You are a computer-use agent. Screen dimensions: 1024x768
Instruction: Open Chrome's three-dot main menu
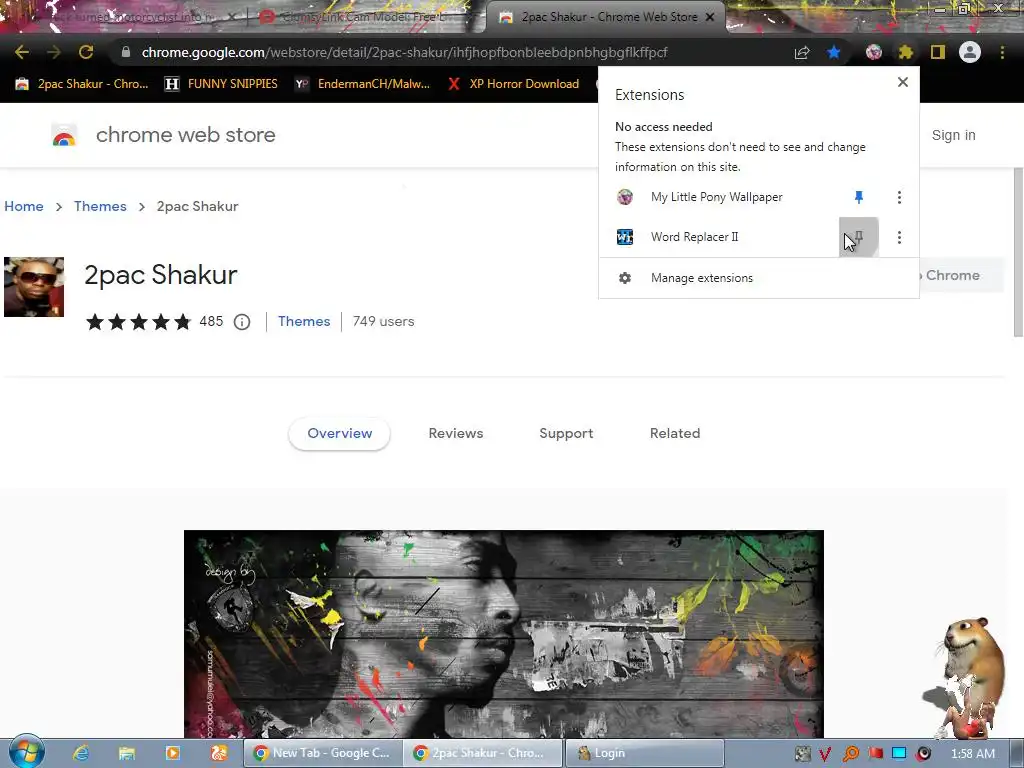1002,52
